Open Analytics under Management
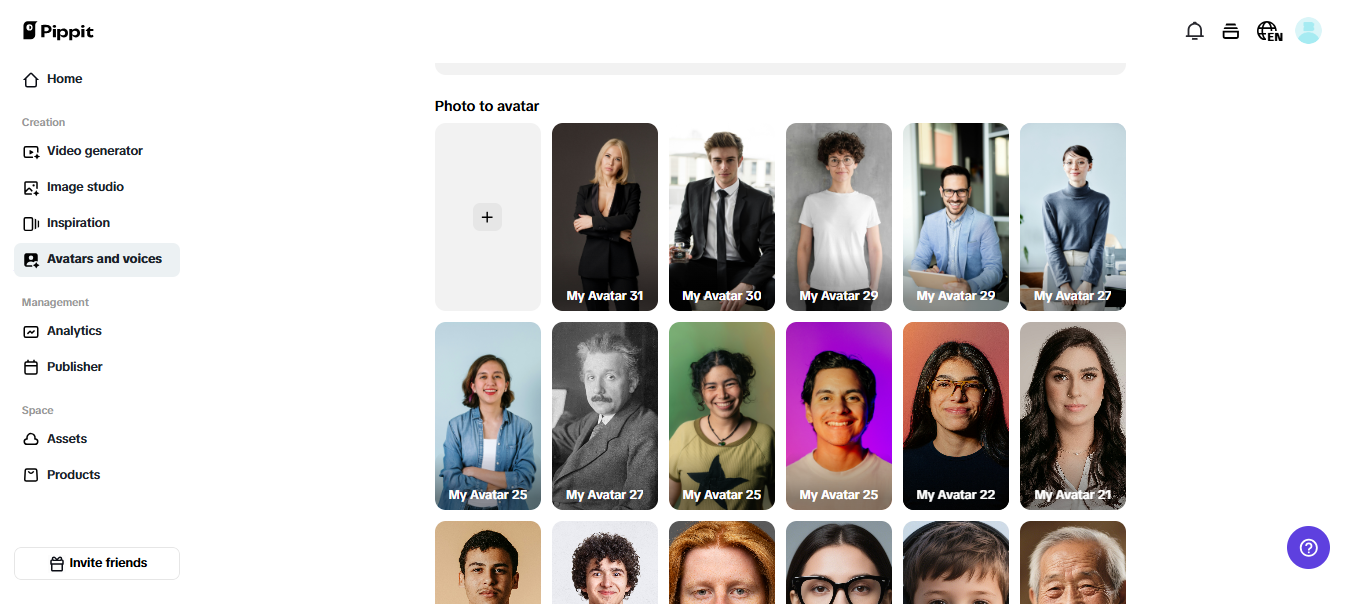The width and height of the screenshot is (1365, 604). click(x=74, y=331)
